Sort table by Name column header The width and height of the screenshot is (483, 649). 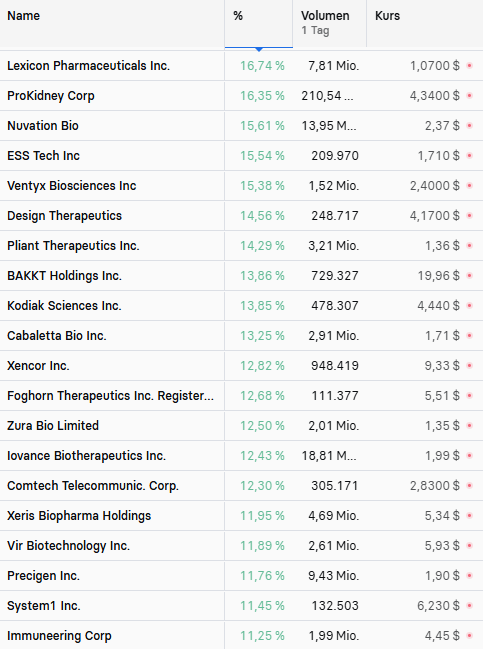tap(24, 16)
